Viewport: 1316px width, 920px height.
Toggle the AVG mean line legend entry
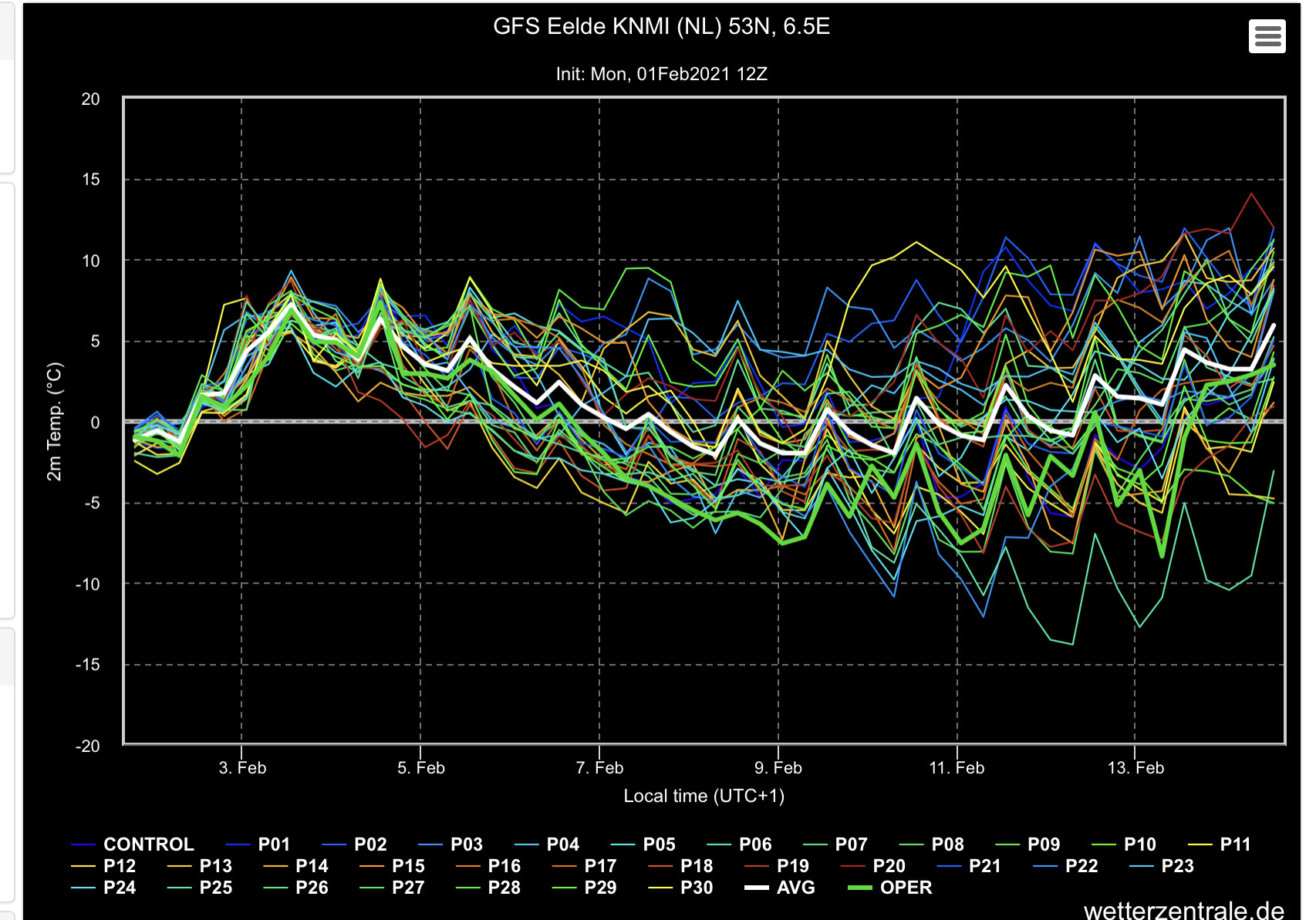pyautogui.click(x=780, y=888)
